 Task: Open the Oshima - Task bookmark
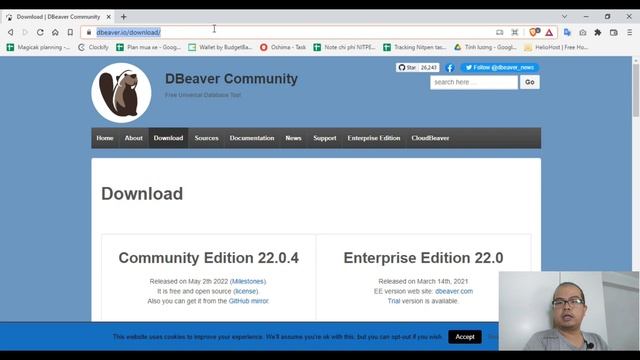[x=283, y=47]
